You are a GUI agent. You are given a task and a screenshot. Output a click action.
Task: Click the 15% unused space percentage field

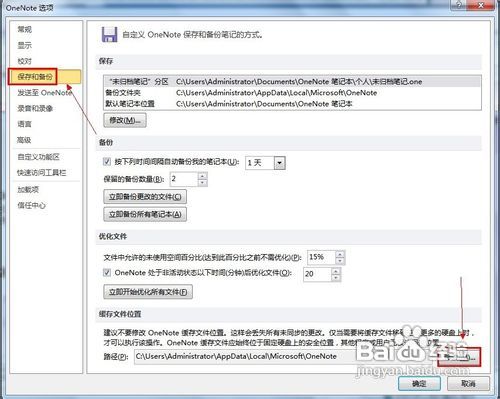tap(321, 257)
